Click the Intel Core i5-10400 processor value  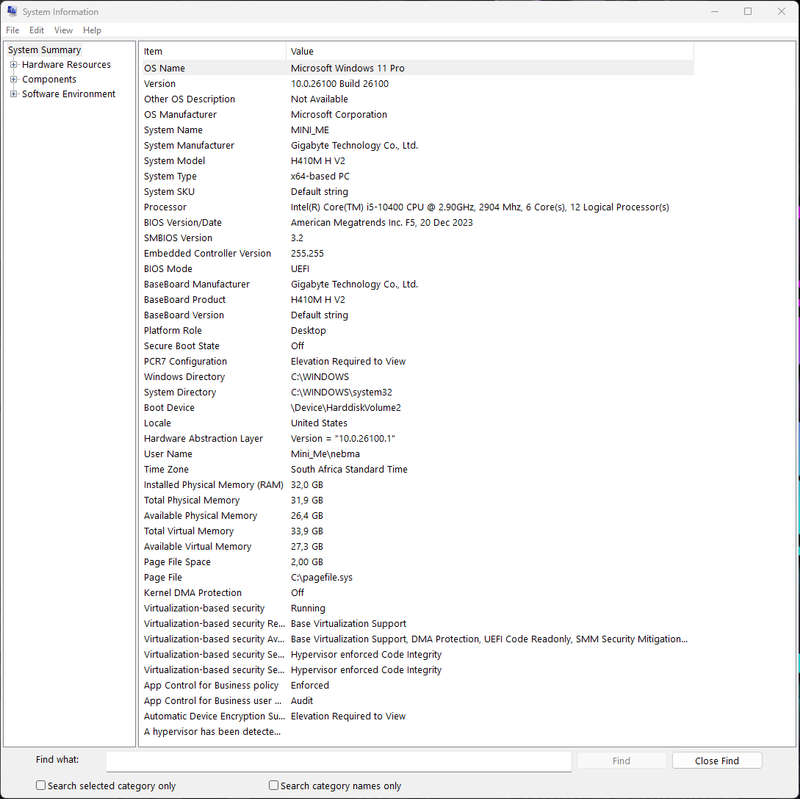480,207
